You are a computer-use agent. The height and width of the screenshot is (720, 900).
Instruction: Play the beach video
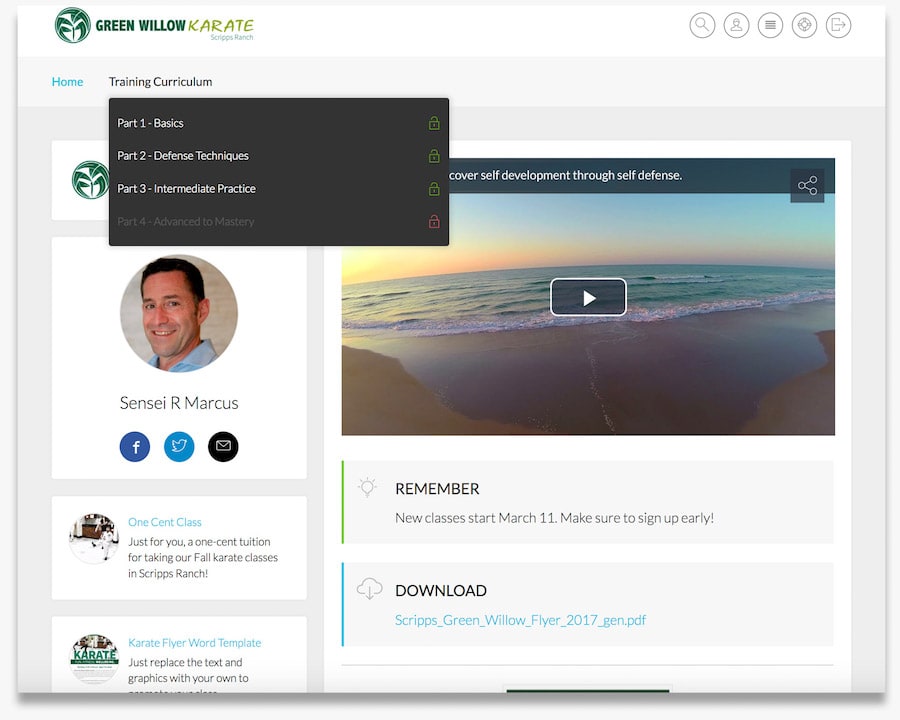pyautogui.click(x=588, y=297)
